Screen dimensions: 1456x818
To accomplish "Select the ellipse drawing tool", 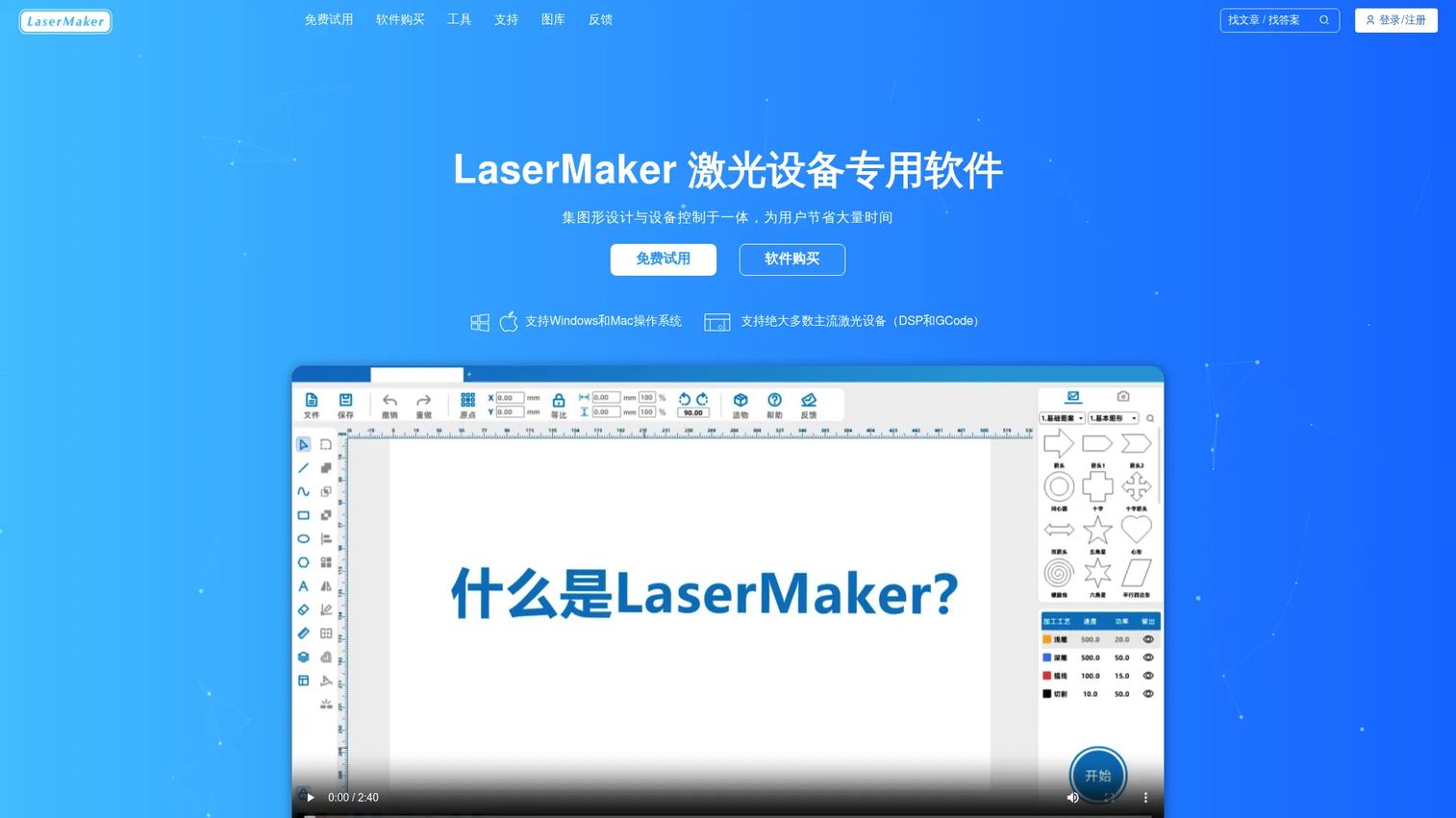I will tap(303, 539).
